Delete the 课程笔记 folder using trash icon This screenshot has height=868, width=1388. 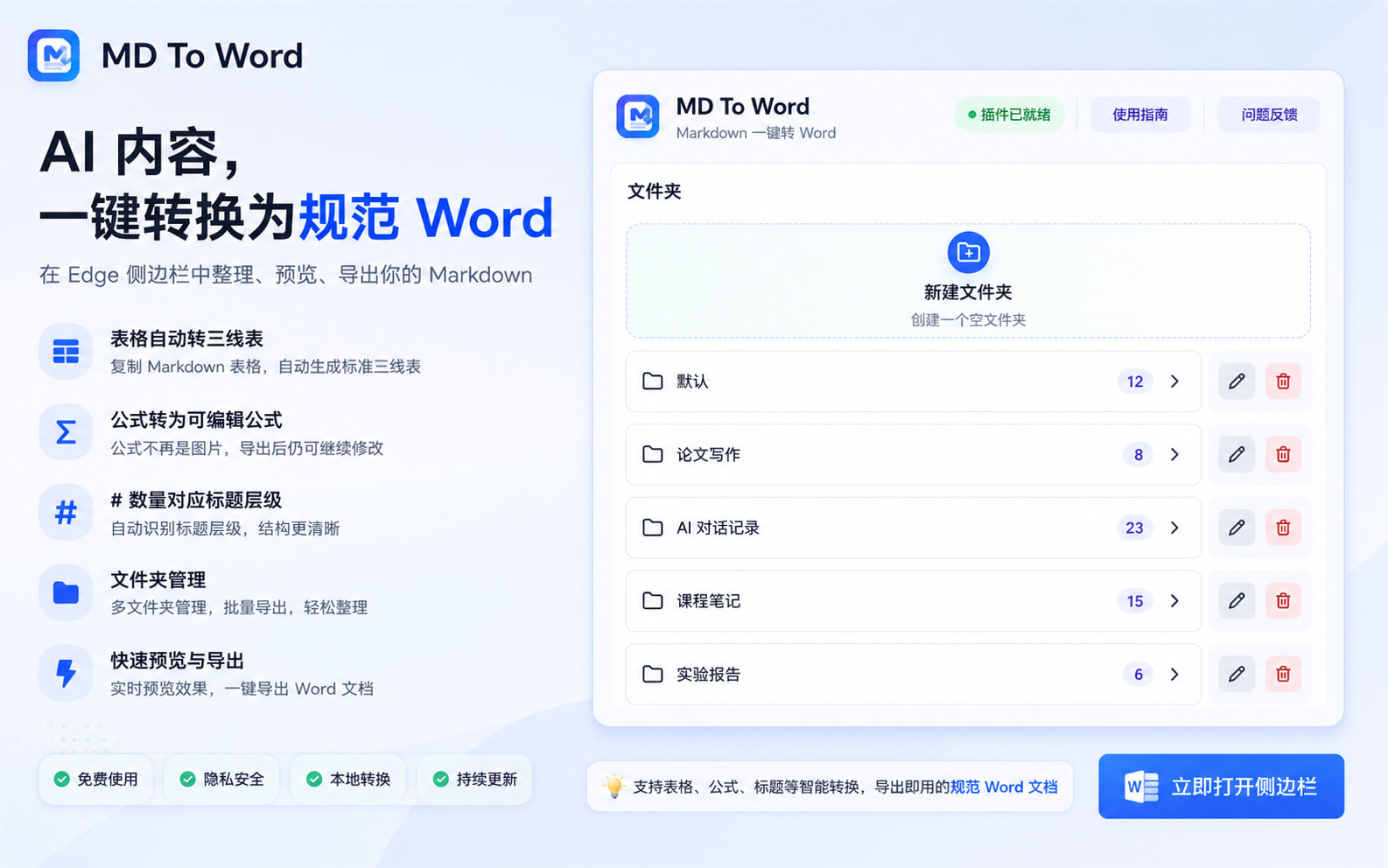click(x=1283, y=601)
